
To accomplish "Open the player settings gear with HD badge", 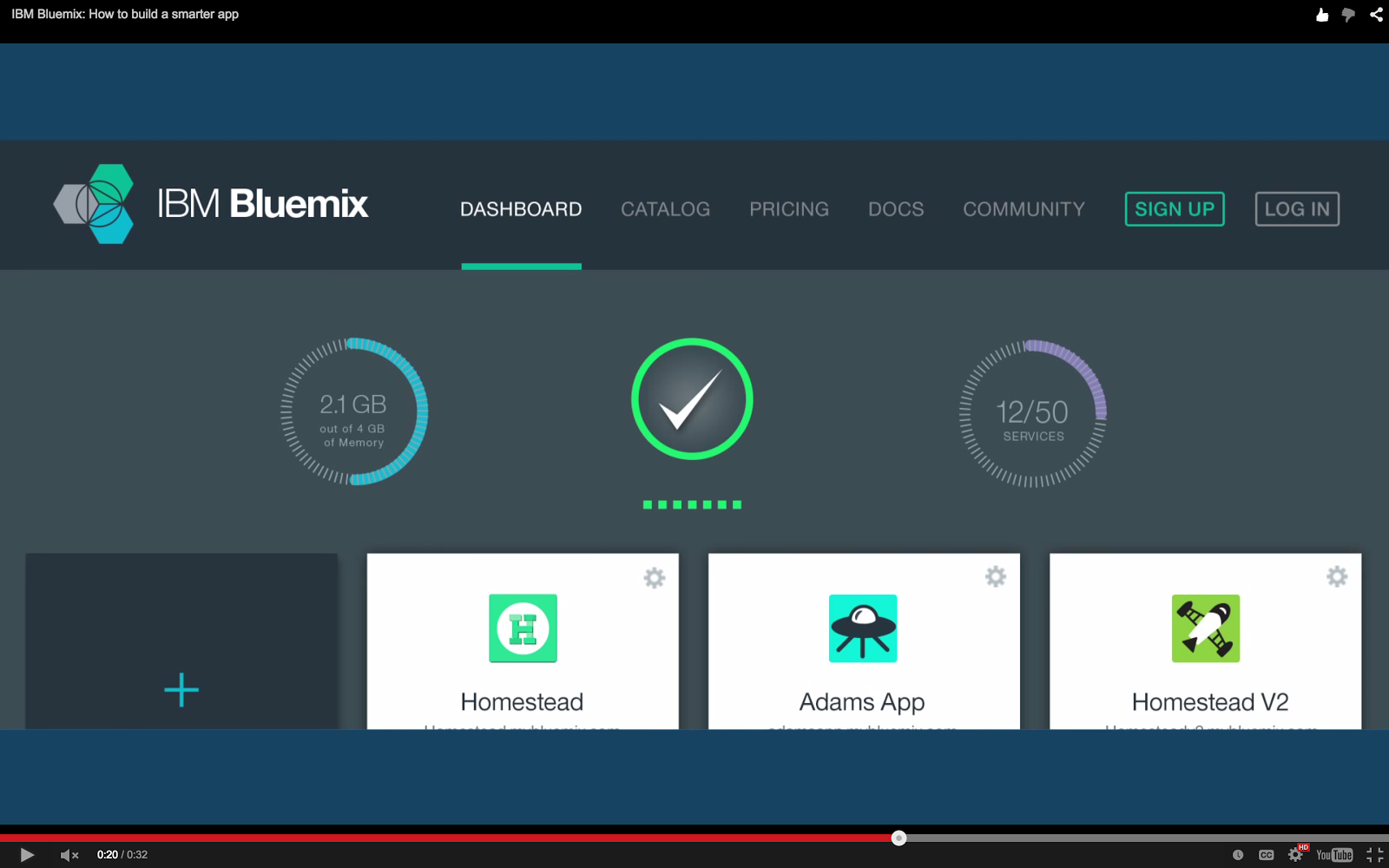I will pyautogui.click(x=1296, y=853).
